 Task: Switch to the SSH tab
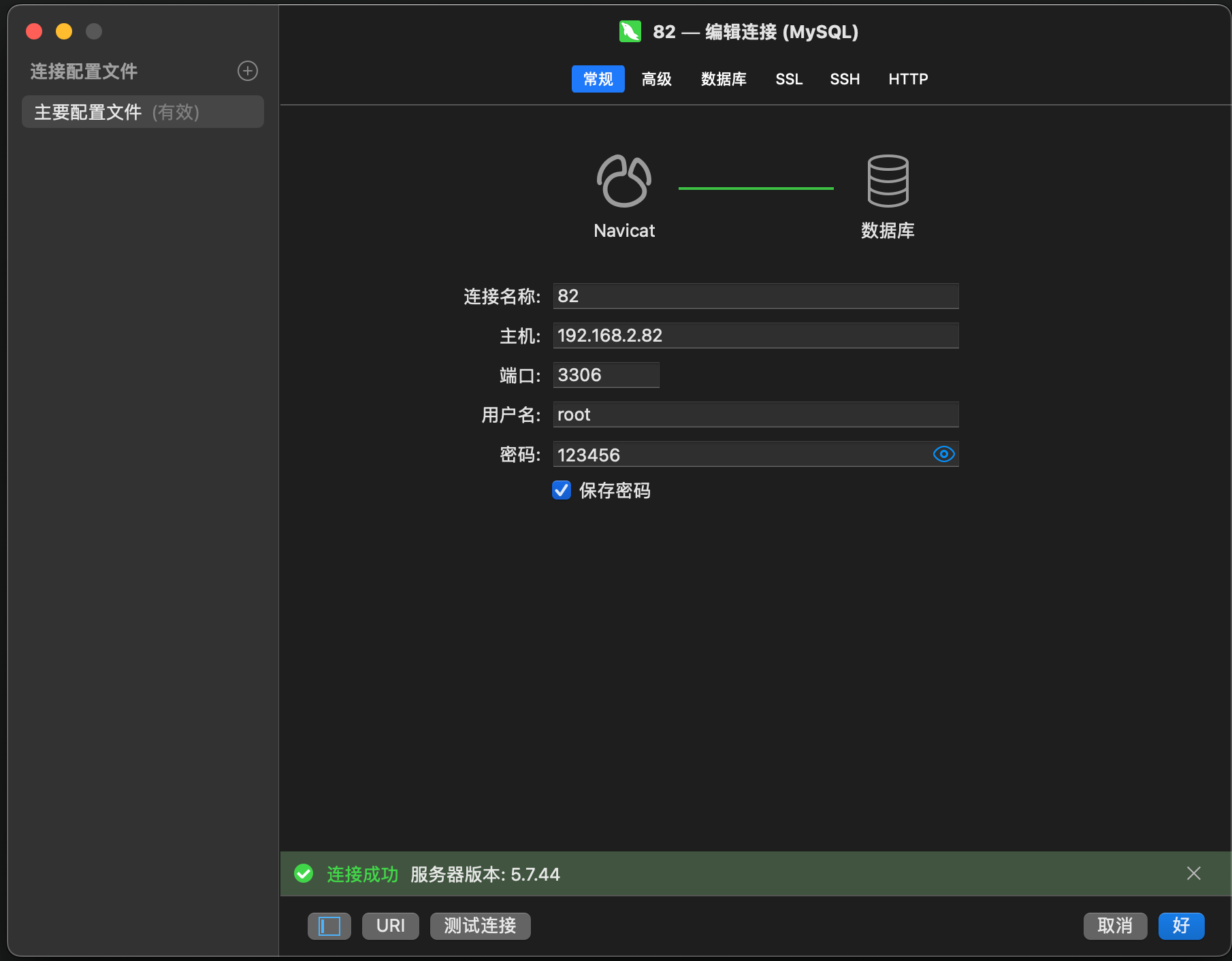click(x=845, y=79)
